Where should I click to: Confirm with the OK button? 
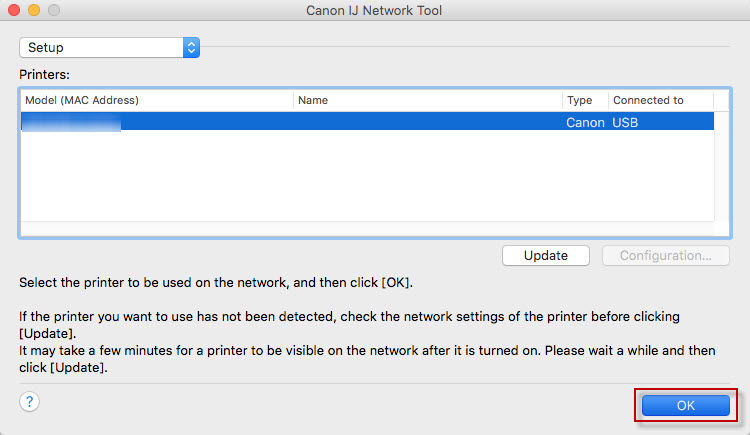[x=685, y=405]
